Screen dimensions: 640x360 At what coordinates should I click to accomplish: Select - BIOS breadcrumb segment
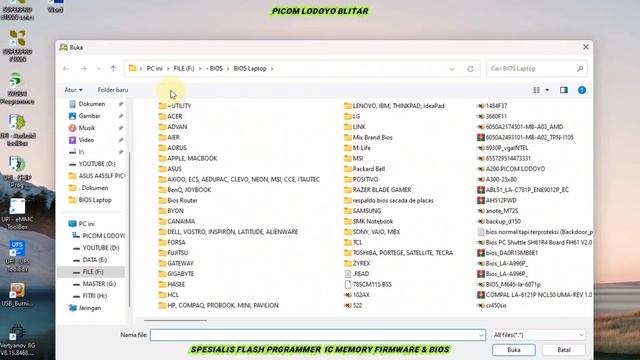tap(215, 69)
